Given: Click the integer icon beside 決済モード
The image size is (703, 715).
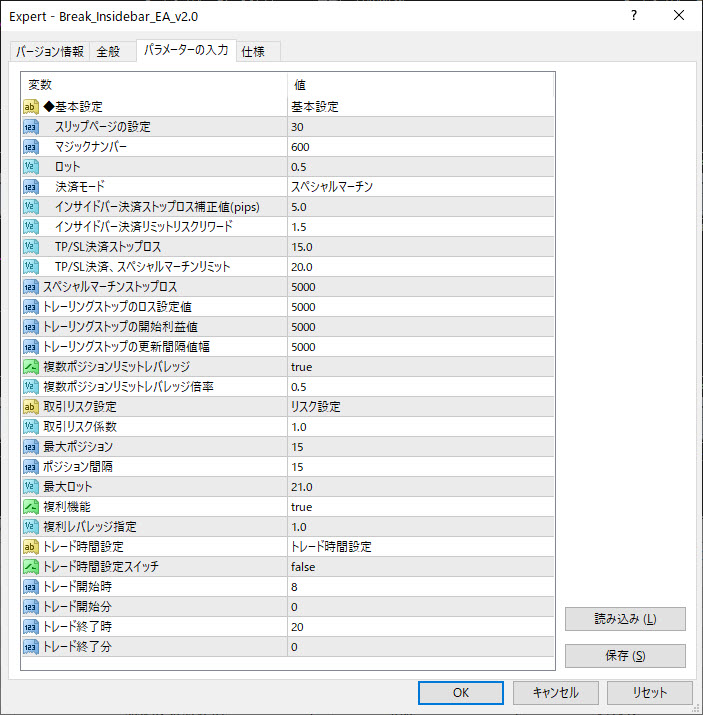Looking at the screenshot, I should 31,187.
